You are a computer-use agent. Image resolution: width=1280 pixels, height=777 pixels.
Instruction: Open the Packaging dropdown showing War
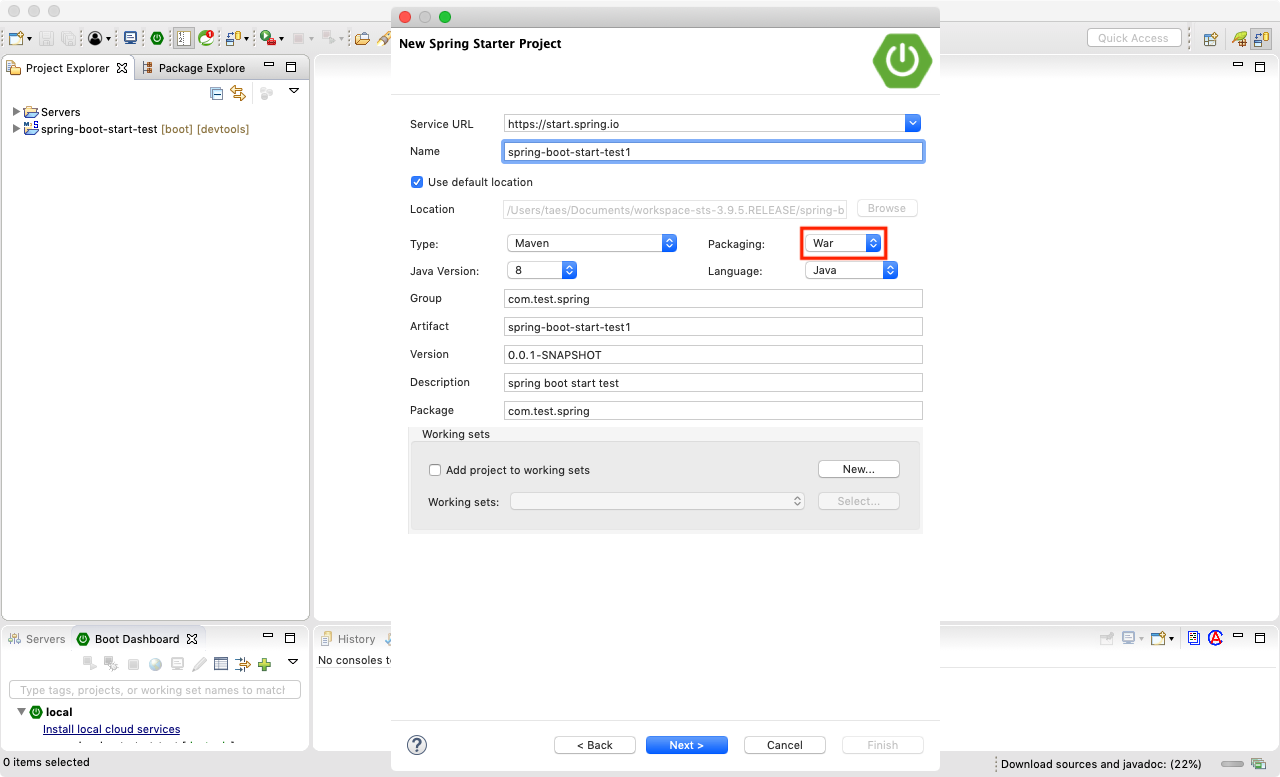pyautogui.click(x=843, y=243)
